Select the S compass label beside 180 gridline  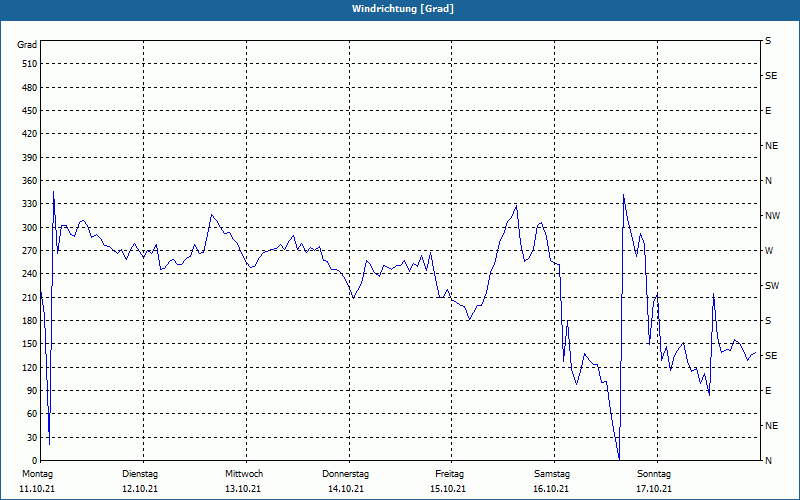tap(768, 321)
